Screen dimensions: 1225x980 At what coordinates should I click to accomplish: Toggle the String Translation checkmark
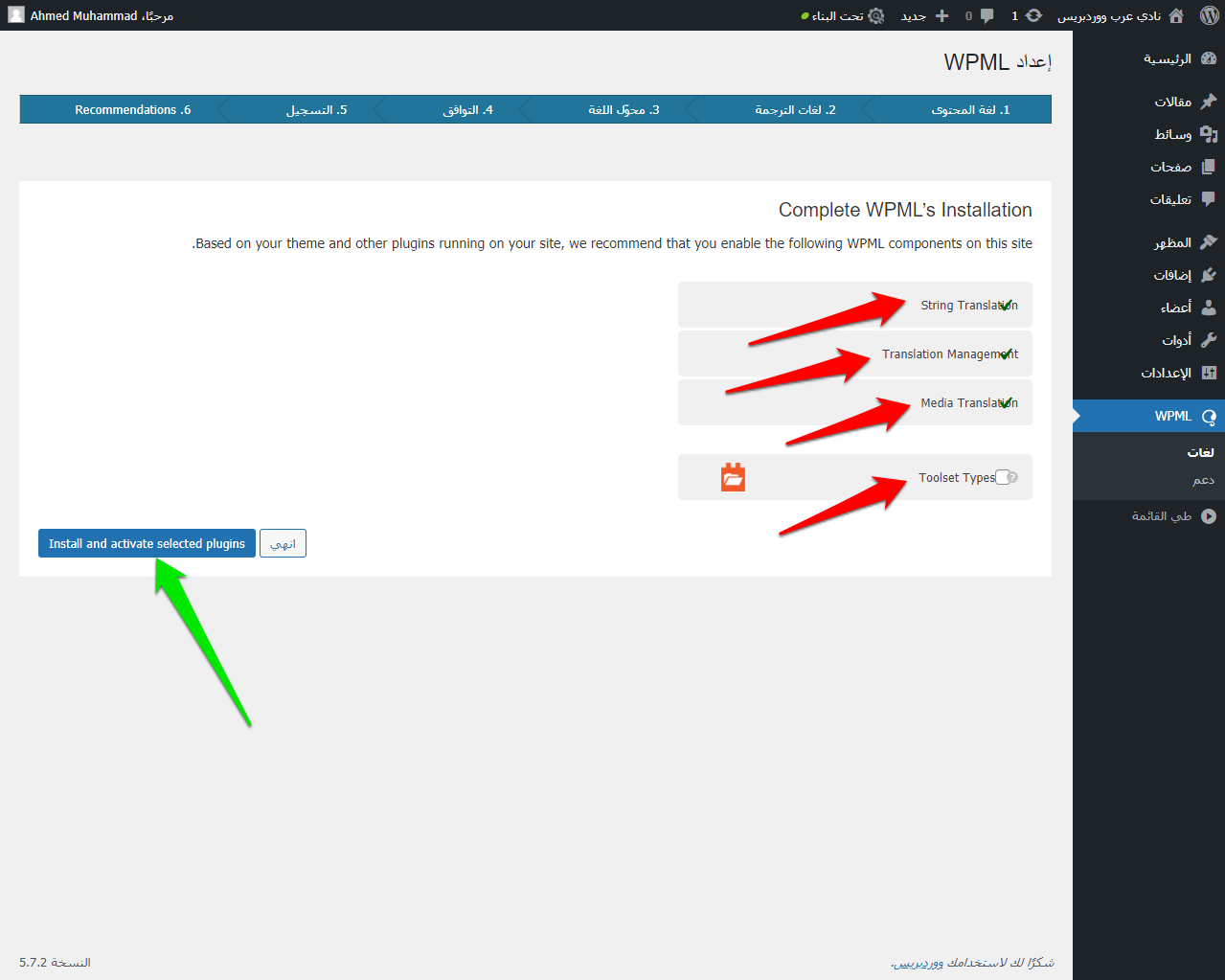[1006, 306]
